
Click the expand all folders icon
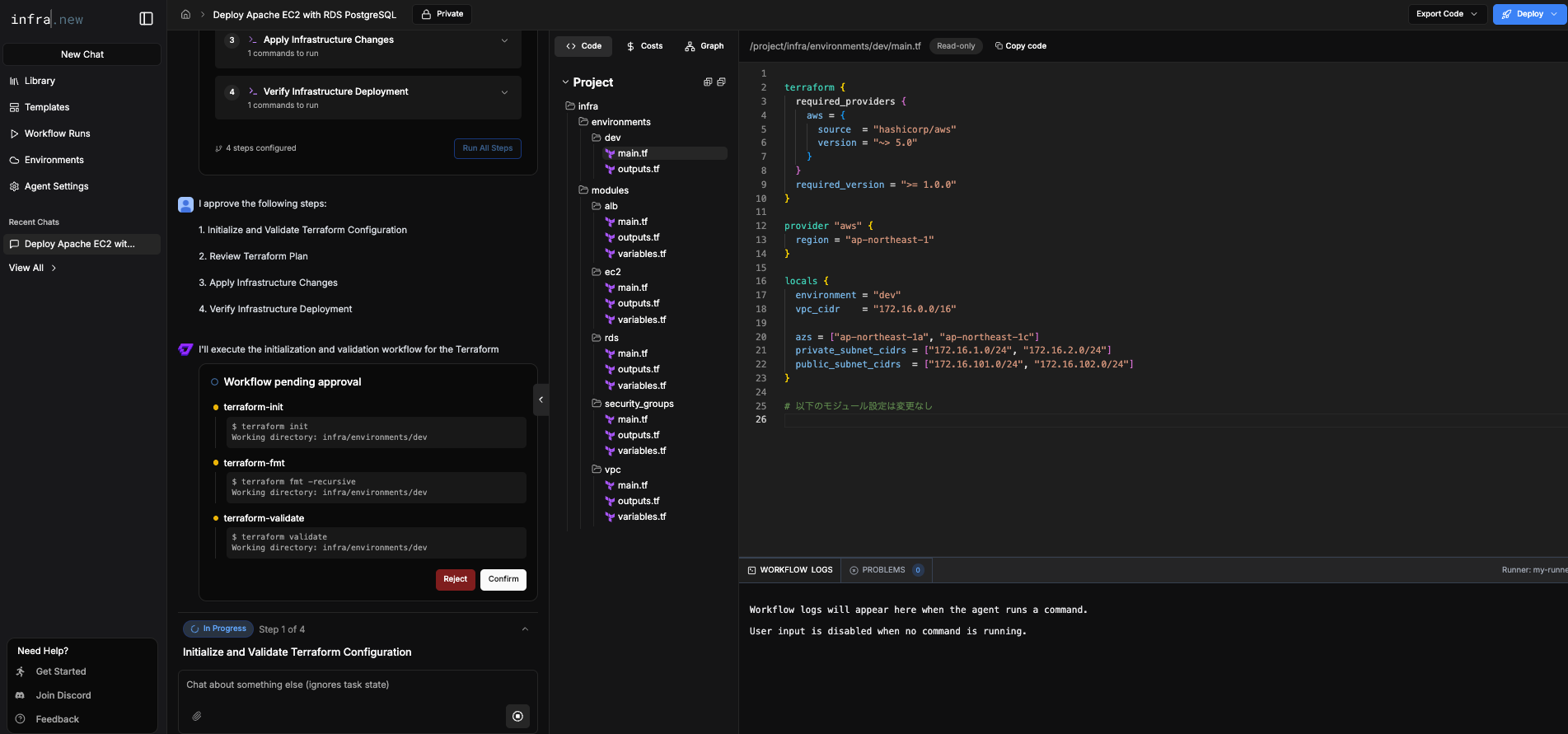[x=707, y=82]
